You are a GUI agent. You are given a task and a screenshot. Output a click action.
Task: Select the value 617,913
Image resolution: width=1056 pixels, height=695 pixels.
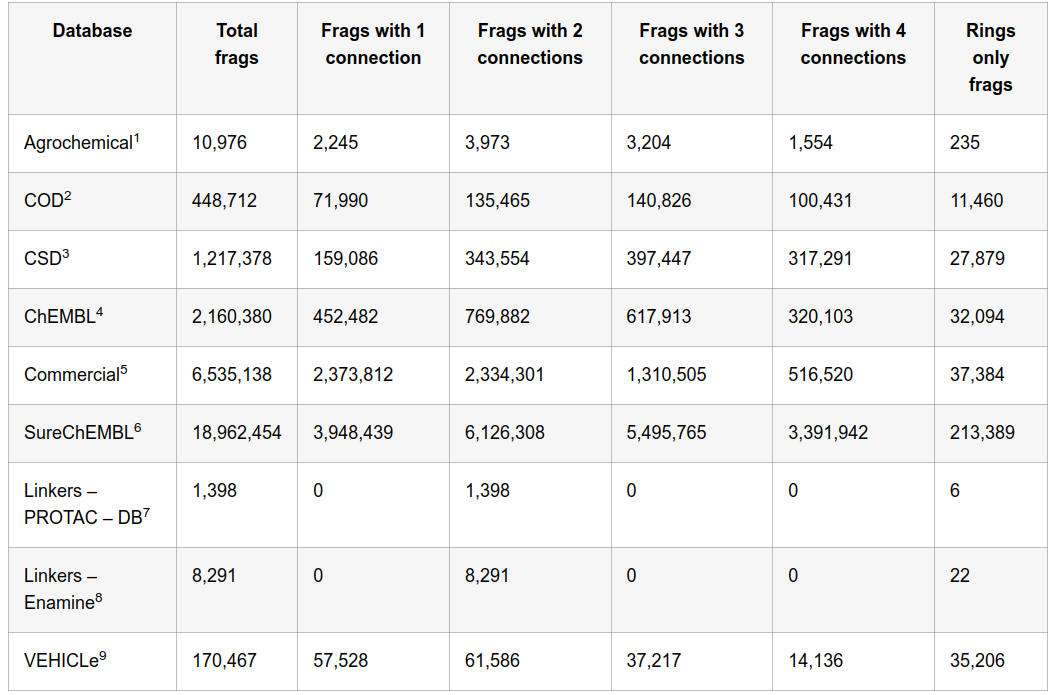[659, 317]
